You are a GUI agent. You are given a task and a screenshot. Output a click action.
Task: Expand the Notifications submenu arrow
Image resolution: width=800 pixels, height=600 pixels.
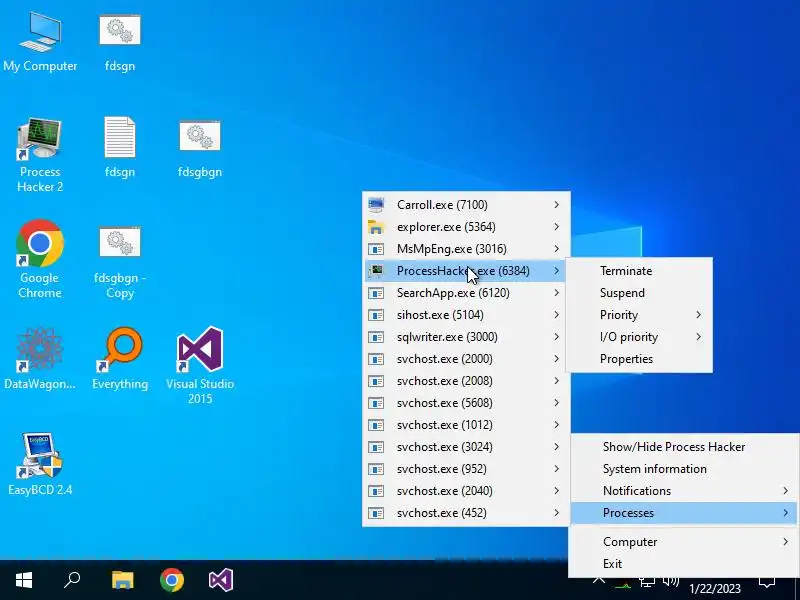[x=786, y=491]
